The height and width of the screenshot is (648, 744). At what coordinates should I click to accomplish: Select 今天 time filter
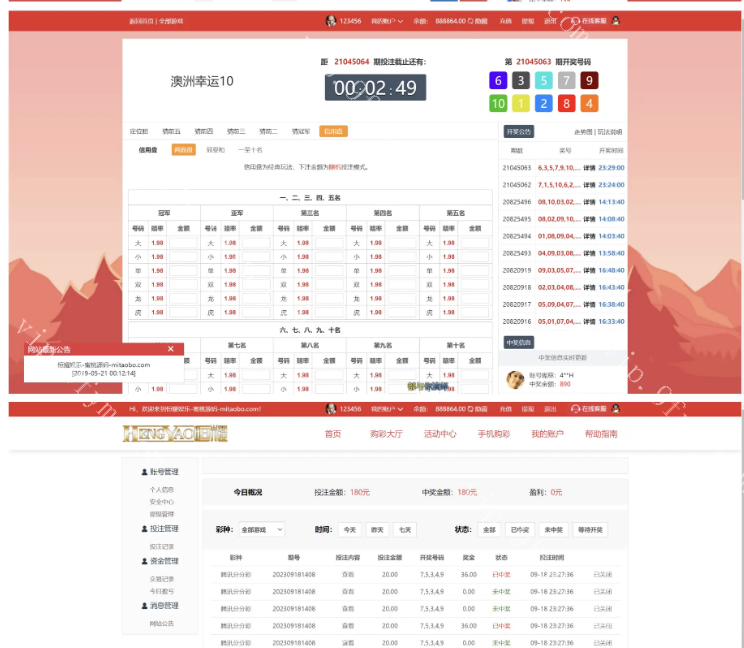[350, 530]
